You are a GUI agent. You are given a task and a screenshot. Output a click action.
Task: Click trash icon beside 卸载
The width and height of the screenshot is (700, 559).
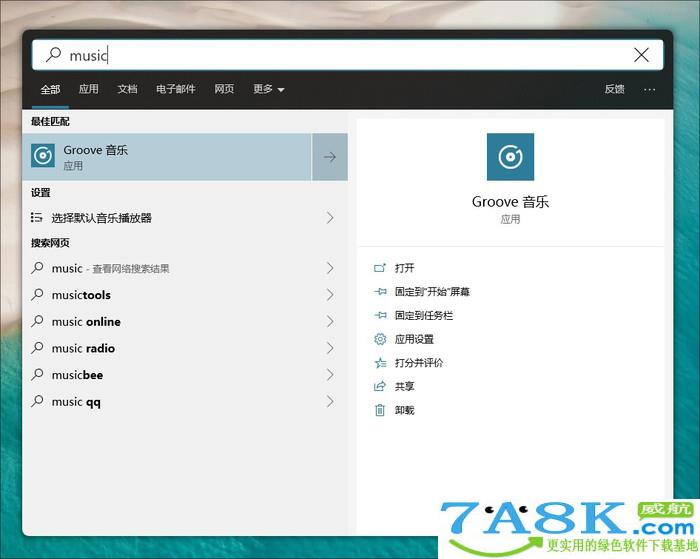click(x=379, y=410)
